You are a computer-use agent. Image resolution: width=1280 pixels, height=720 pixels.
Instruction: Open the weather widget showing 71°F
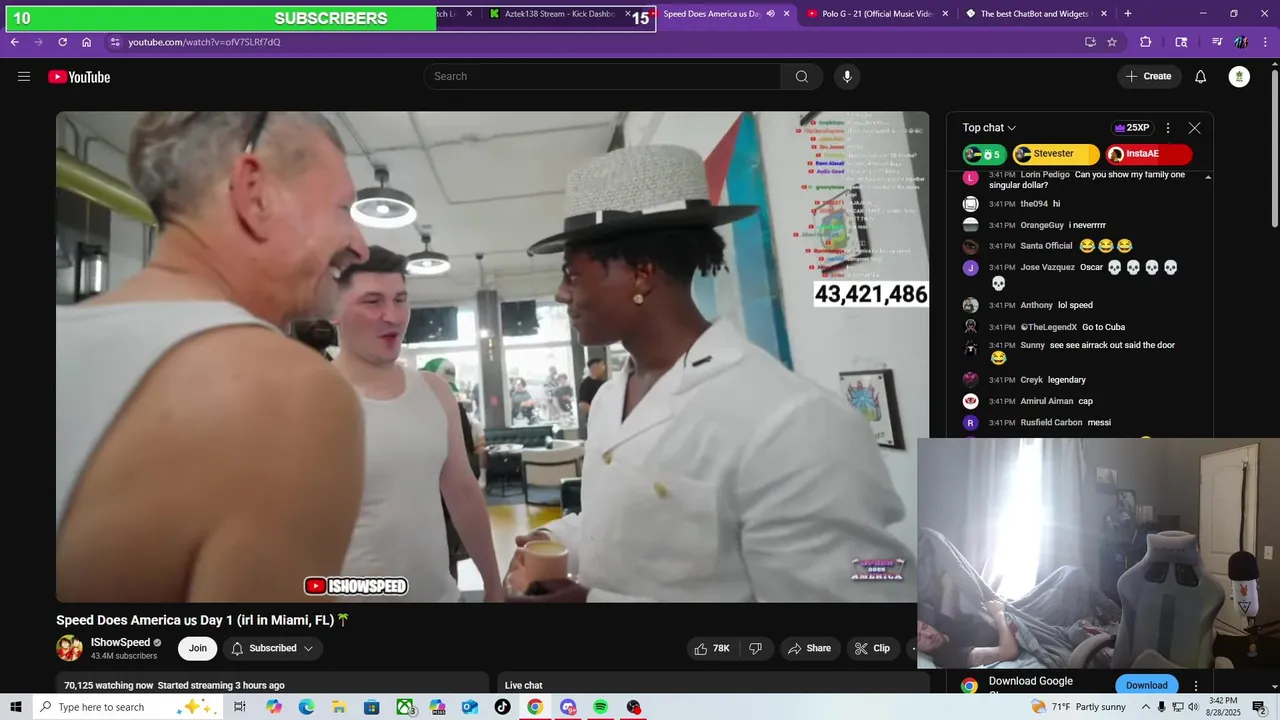pyautogui.click(x=1080, y=707)
